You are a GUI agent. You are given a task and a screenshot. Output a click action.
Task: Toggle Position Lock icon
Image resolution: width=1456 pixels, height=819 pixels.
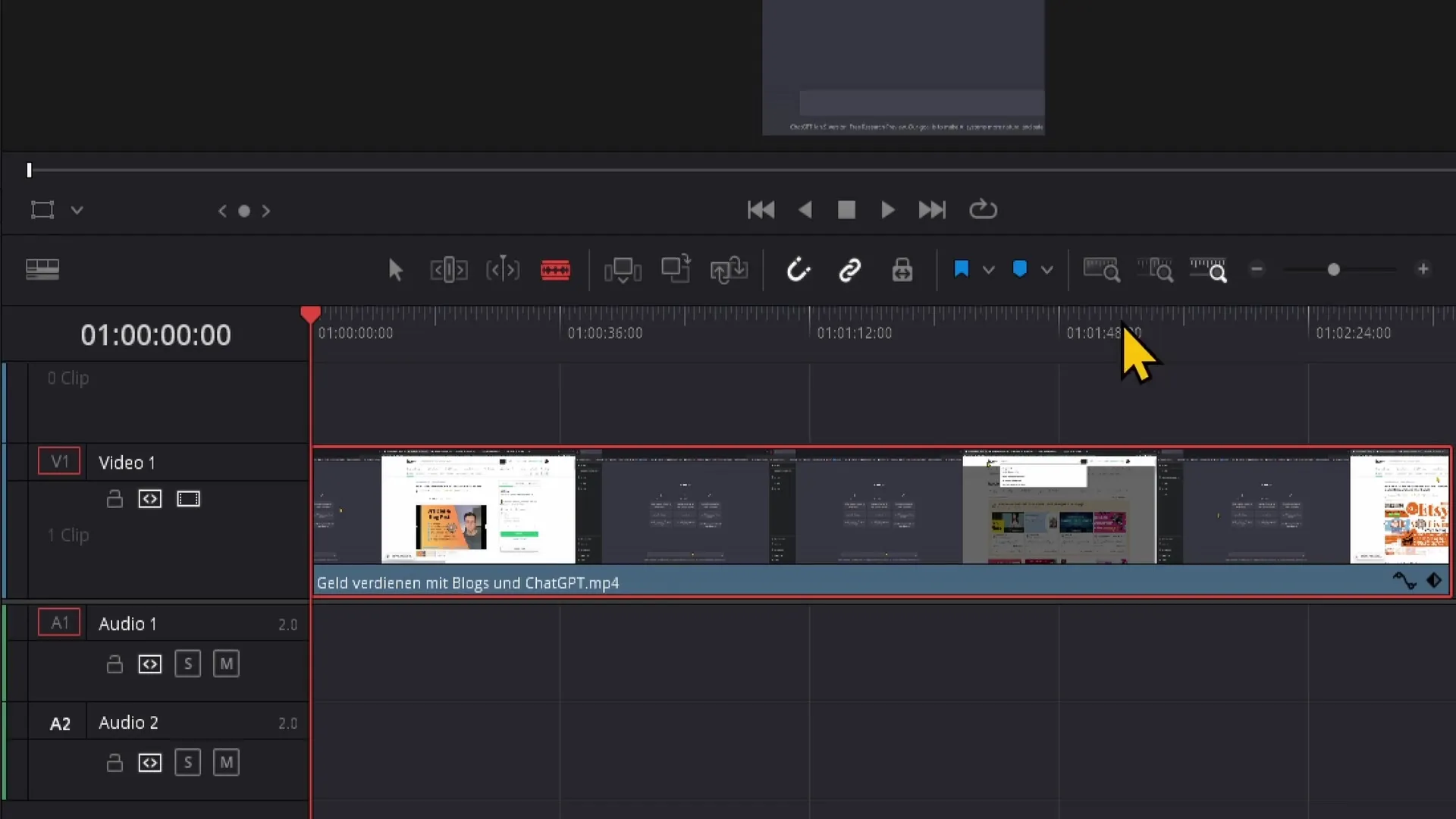pyautogui.click(x=902, y=270)
